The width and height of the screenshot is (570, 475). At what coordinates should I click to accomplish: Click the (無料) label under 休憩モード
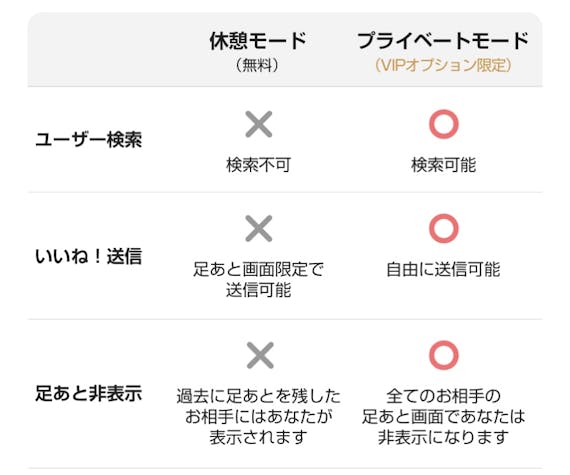257,65
